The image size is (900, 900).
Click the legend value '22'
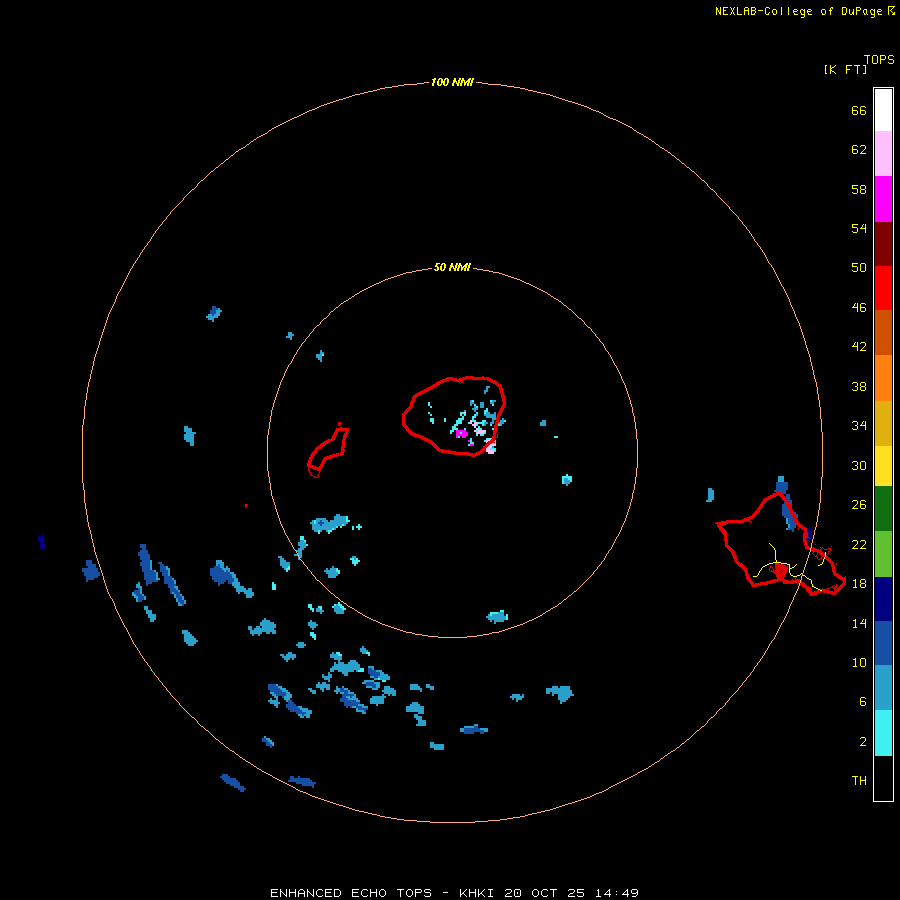coord(859,544)
